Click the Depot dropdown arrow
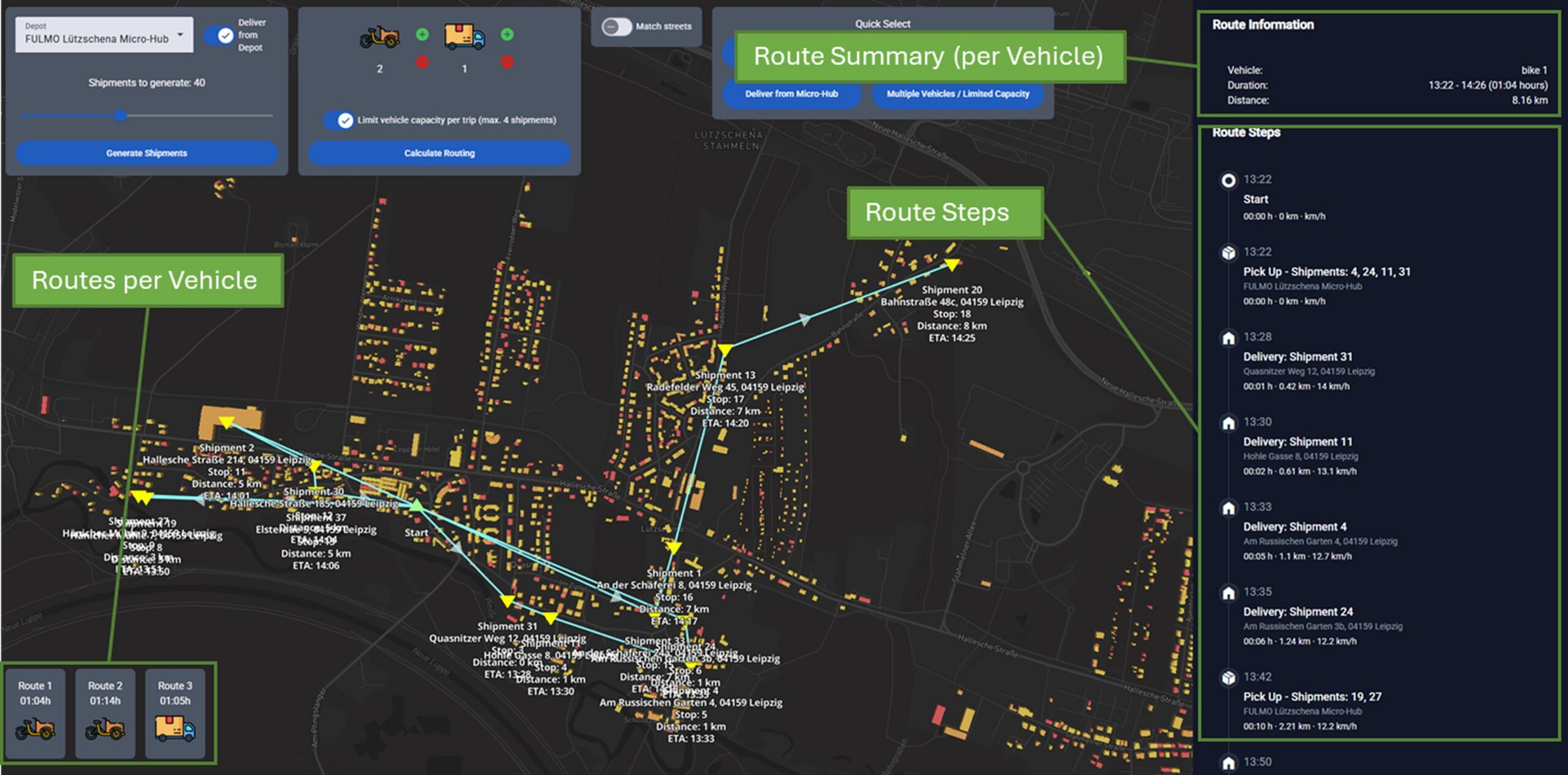The image size is (1568, 775). 180,34
